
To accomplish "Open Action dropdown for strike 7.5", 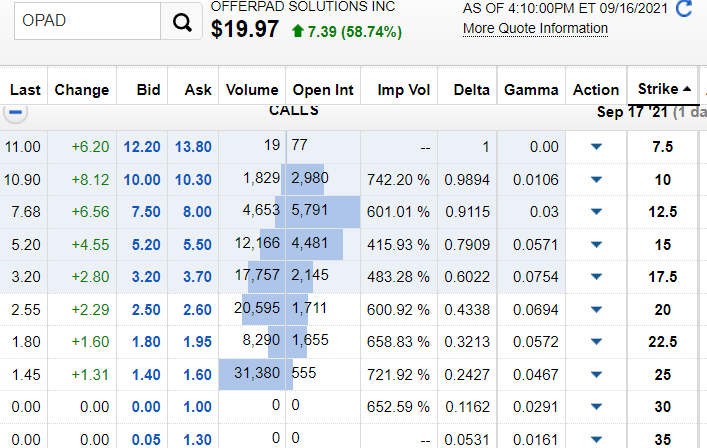I will click(x=596, y=146).
